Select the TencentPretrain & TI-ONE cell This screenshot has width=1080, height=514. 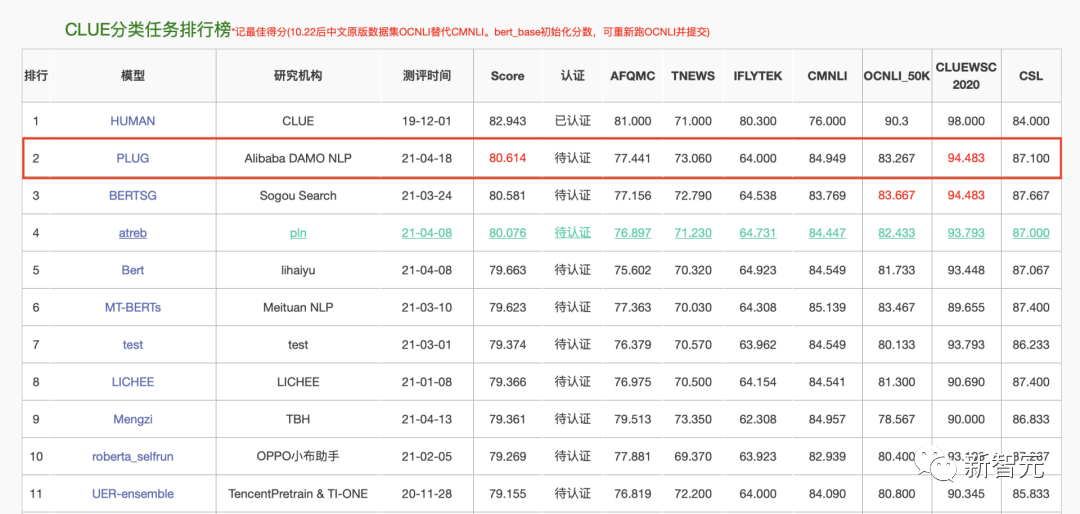[x=298, y=493]
